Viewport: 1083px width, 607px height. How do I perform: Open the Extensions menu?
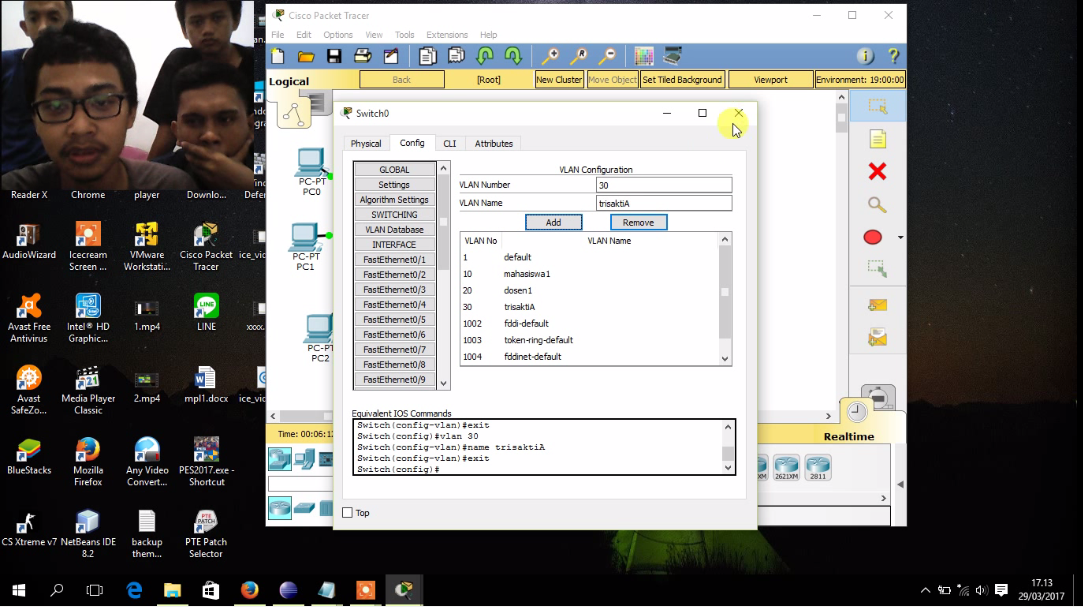coord(447,35)
